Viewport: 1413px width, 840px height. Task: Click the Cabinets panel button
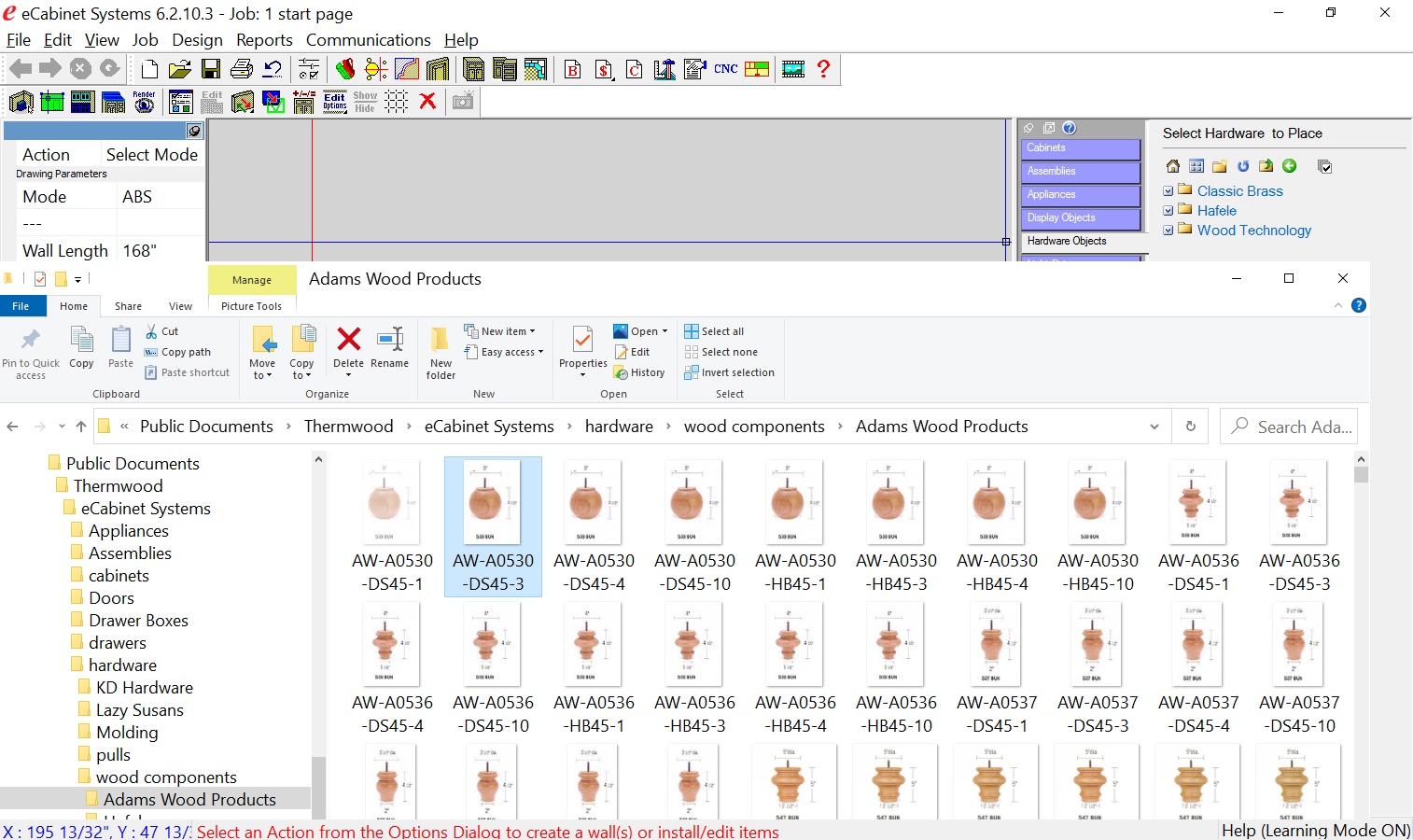(x=1081, y=148)
